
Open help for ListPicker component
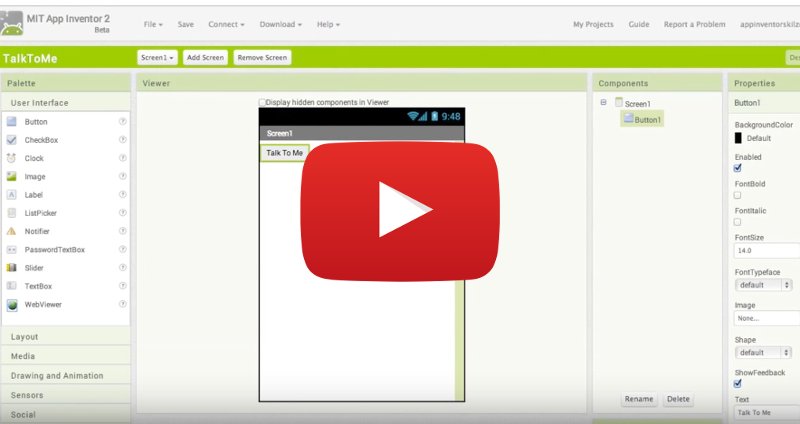pos(122,212)
